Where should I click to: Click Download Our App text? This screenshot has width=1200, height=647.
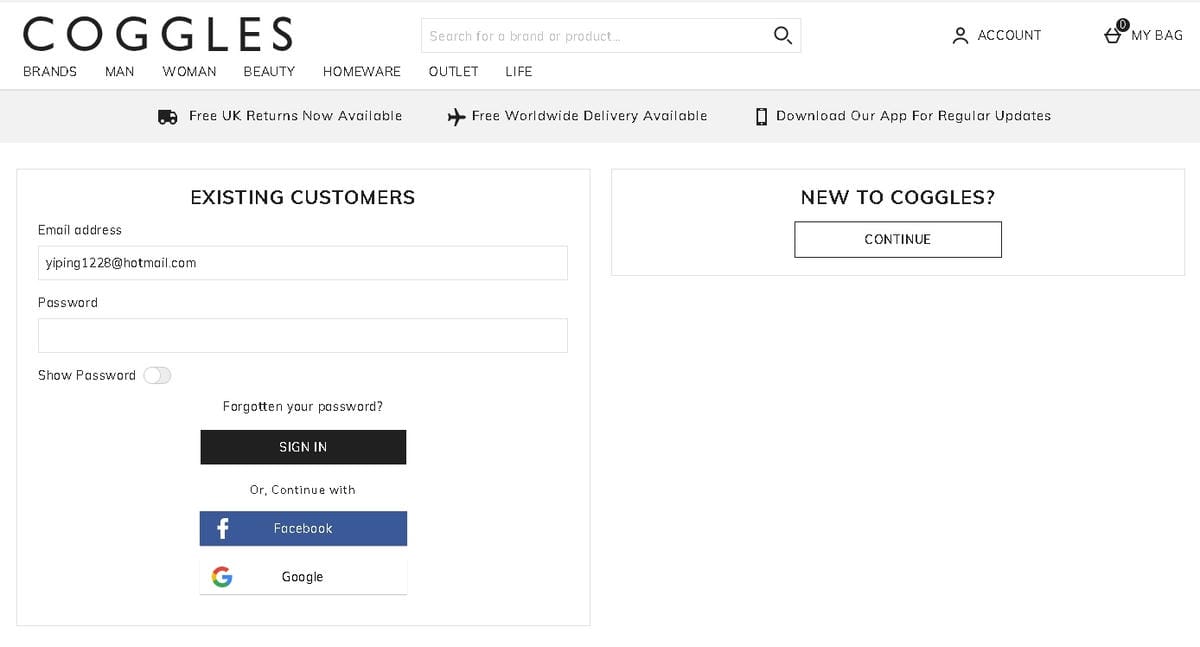point(914,116)
